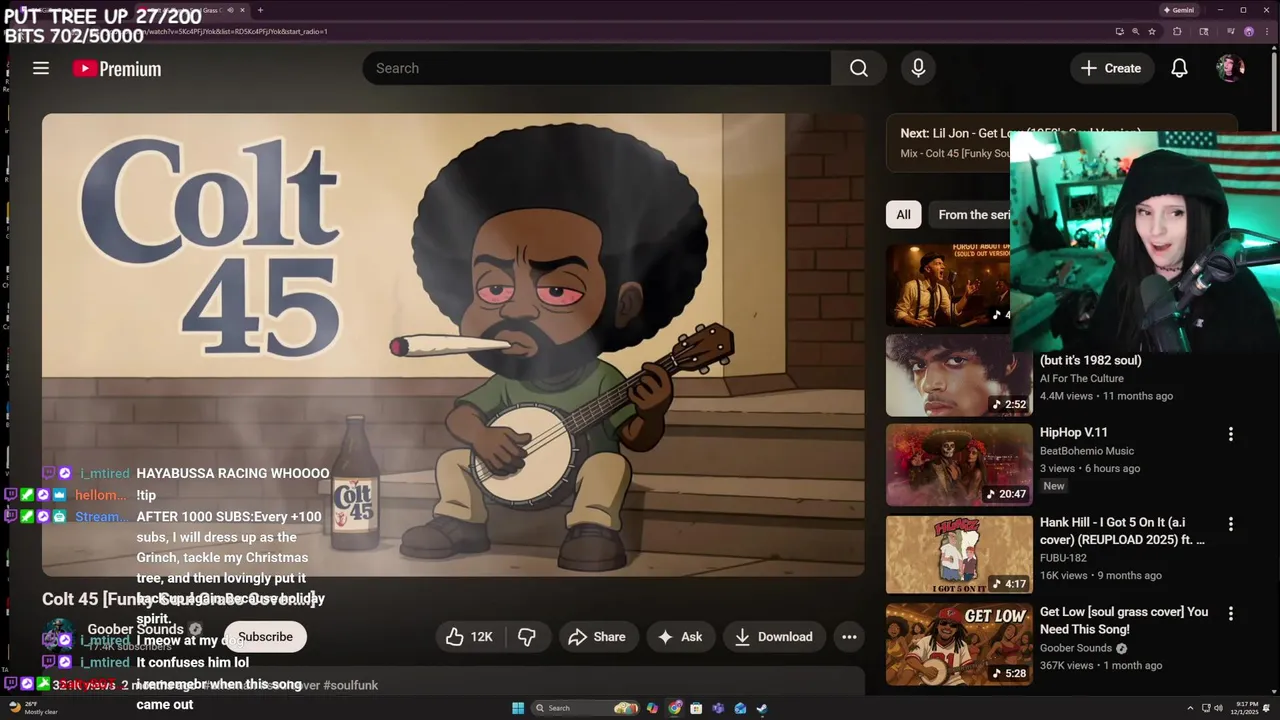This screenshot has width=1280, height=720.
Task: Open the more actions ellipsis under the video
Action: (849, 637)
